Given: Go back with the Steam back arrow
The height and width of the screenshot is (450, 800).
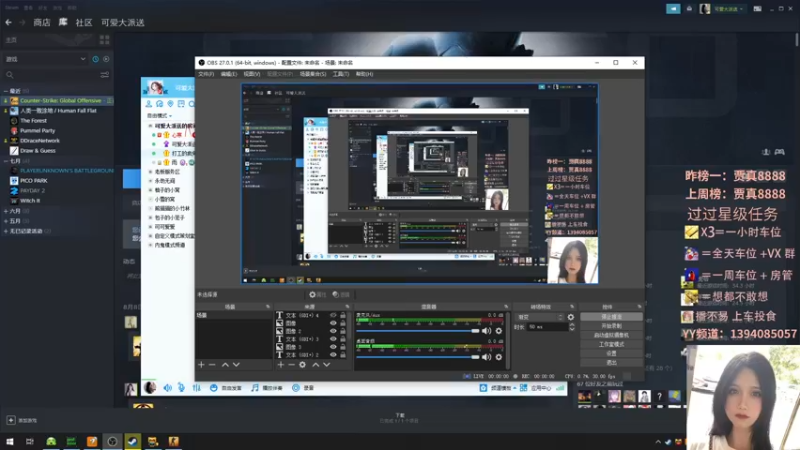Looking at the screenshot, I should (9, 22).
